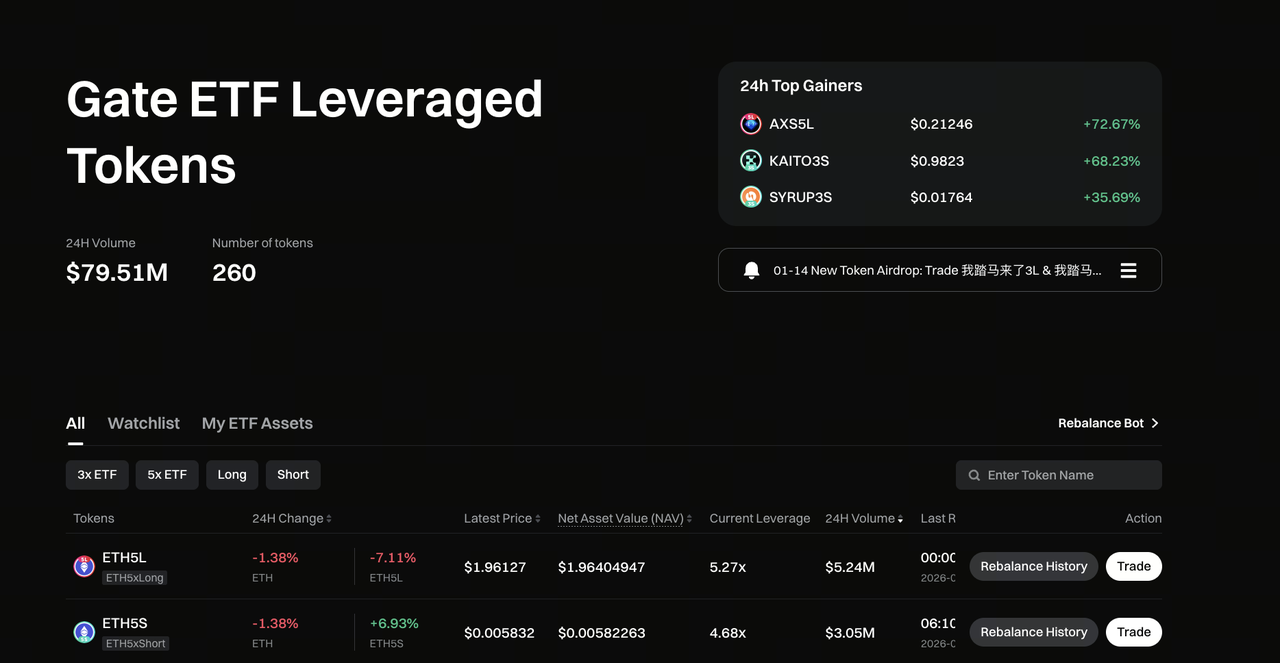The image size is (1280, 663).
Task: Click the $5.24M volume value
Action: (x=850, y=567)
